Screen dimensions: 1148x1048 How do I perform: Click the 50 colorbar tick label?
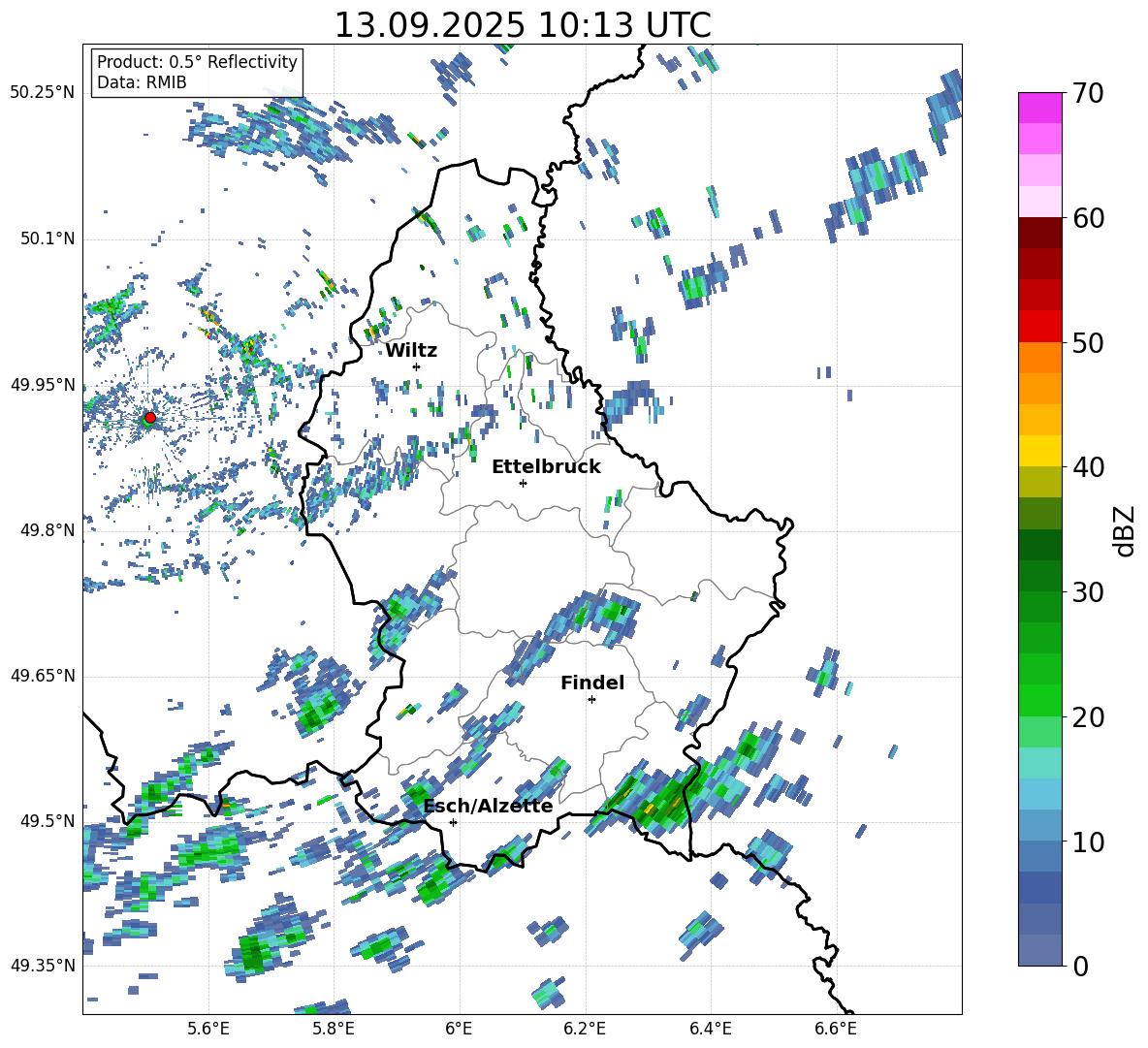click(1087, 342)
